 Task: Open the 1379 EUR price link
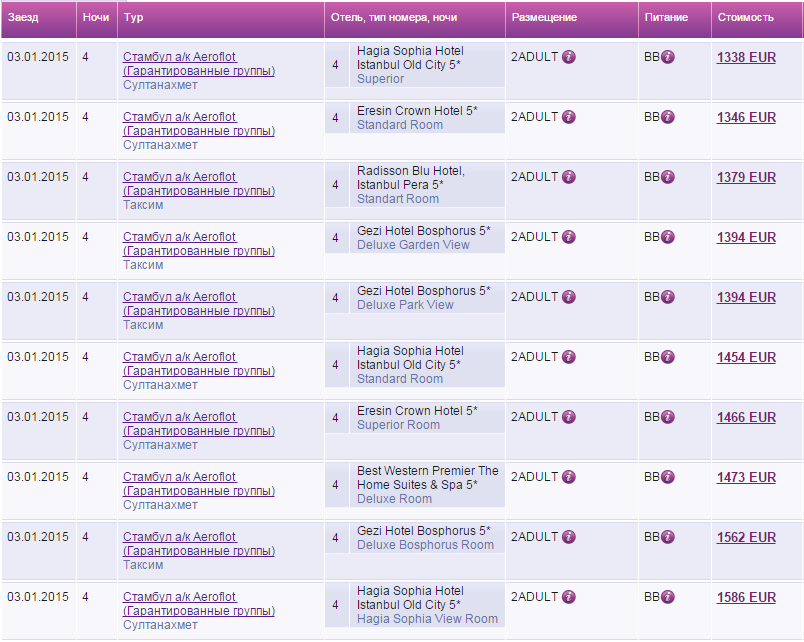[746, 178]
